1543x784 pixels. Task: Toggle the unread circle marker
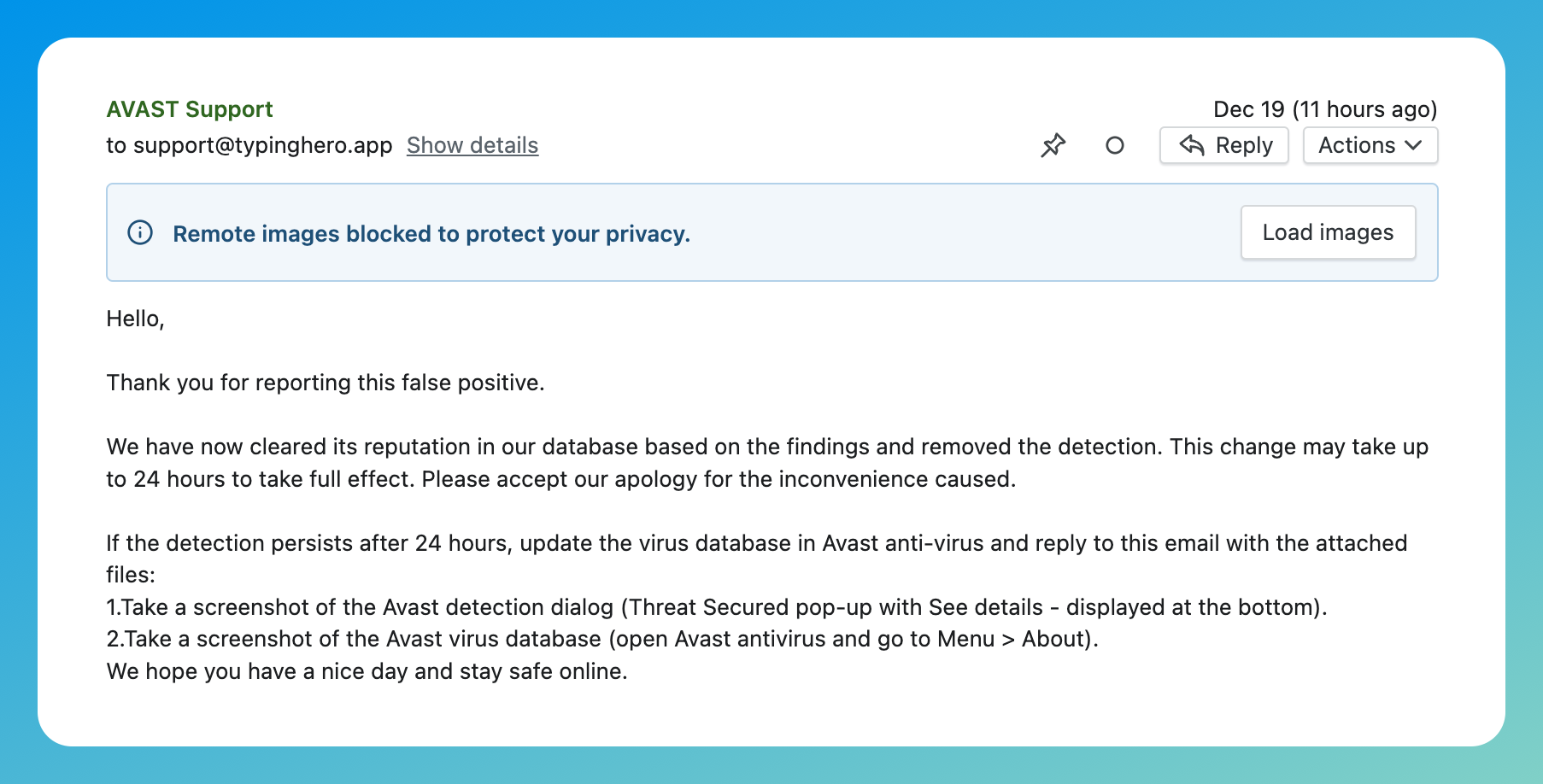pyautogui.click(x=1114, y=146)
